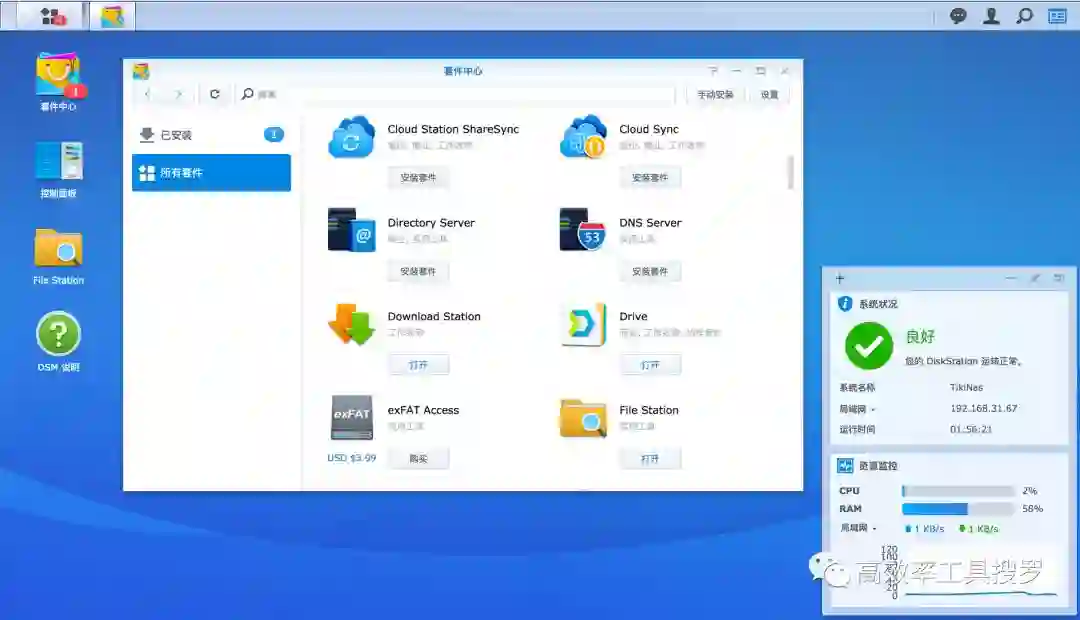Open Drive via its button
This screenshot has width=1080, height=620.
(x=650, y=365)
